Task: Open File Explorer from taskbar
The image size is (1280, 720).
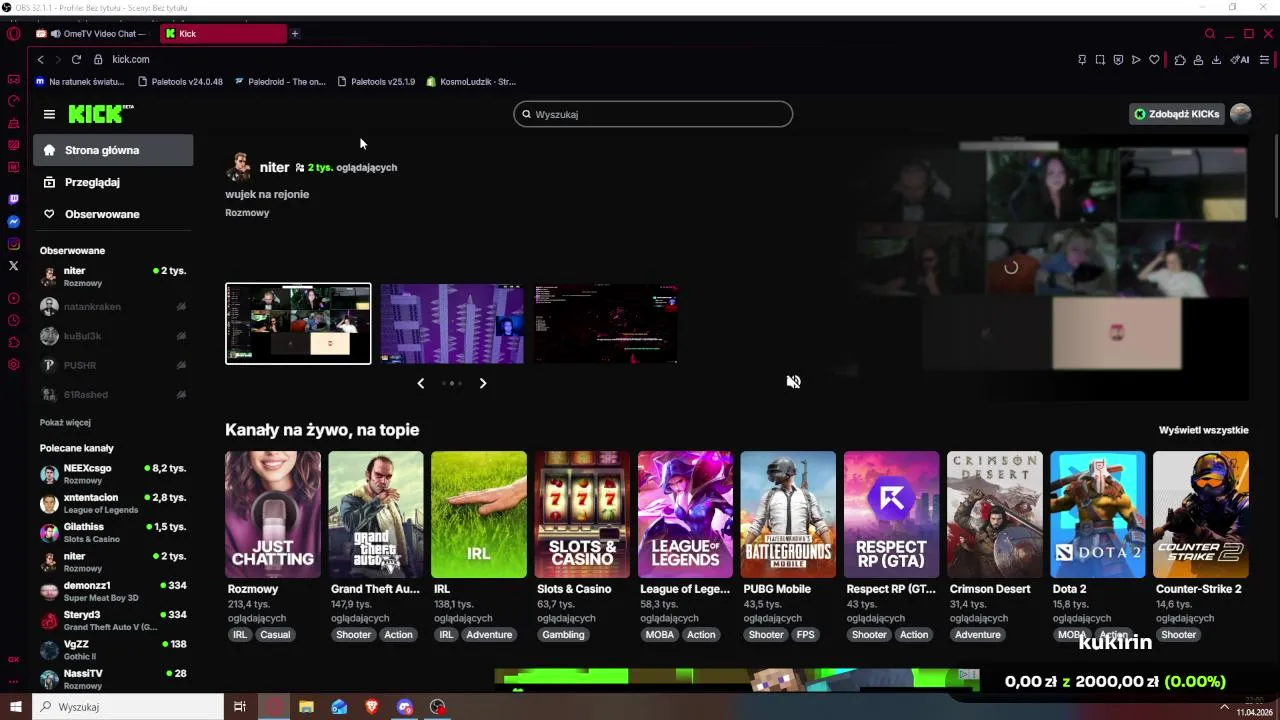Action: (x=306, y=707)
